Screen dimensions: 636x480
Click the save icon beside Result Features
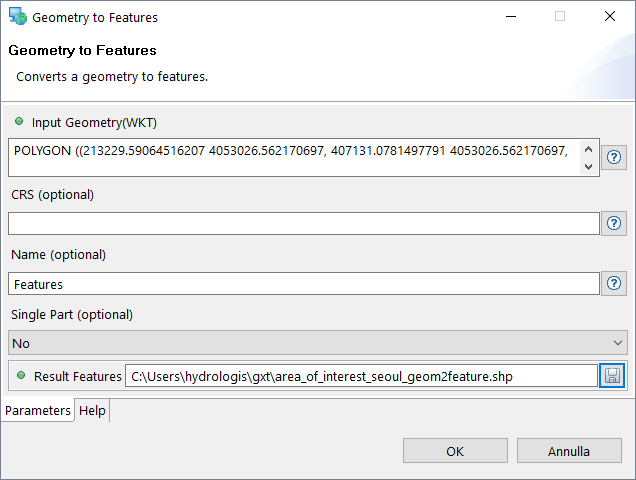[x=612, y=376]
